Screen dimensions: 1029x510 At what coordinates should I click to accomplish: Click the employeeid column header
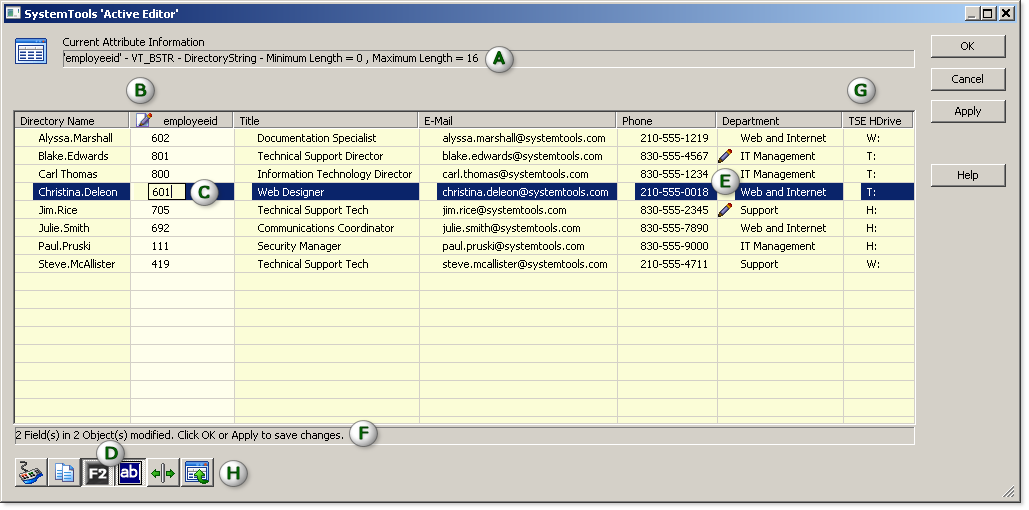click(x=182, y=121)
